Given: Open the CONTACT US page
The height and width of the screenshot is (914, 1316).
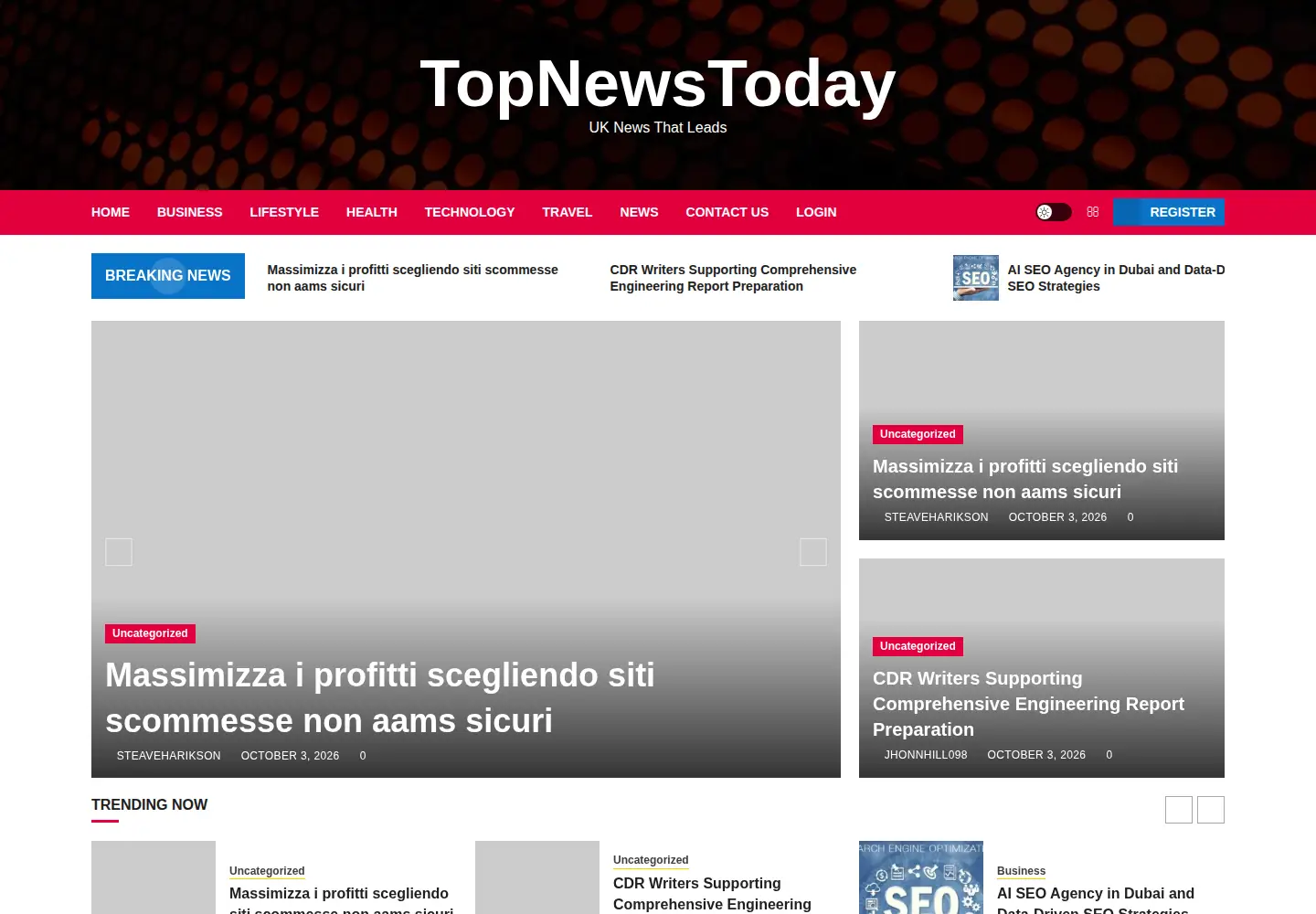Looking at the screenshot, I should (727, 212).
